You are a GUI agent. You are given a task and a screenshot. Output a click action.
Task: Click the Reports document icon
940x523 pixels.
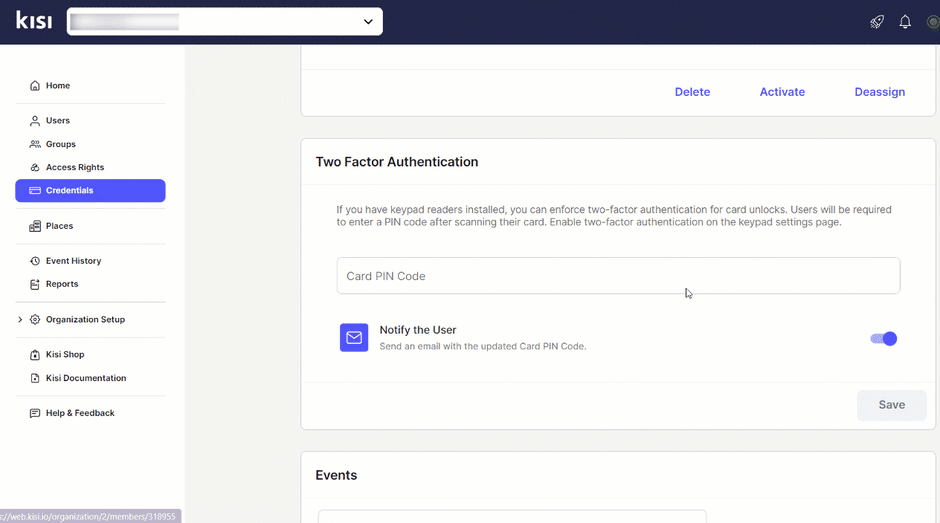(x=35, y=284)
